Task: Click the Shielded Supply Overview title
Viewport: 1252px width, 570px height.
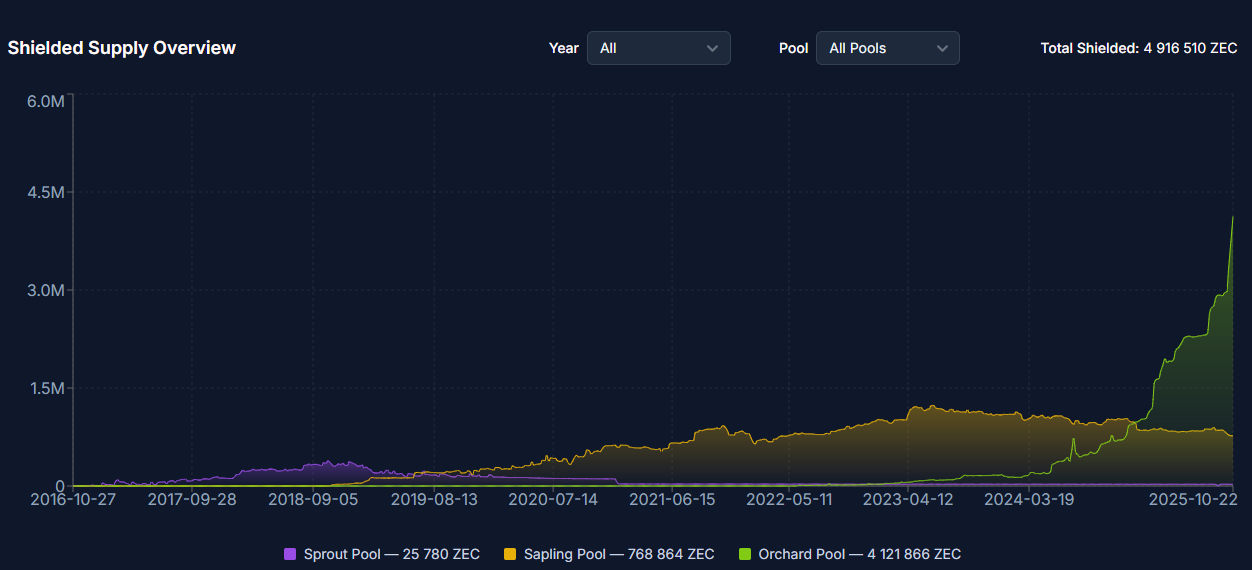Action: pos(122,48)
